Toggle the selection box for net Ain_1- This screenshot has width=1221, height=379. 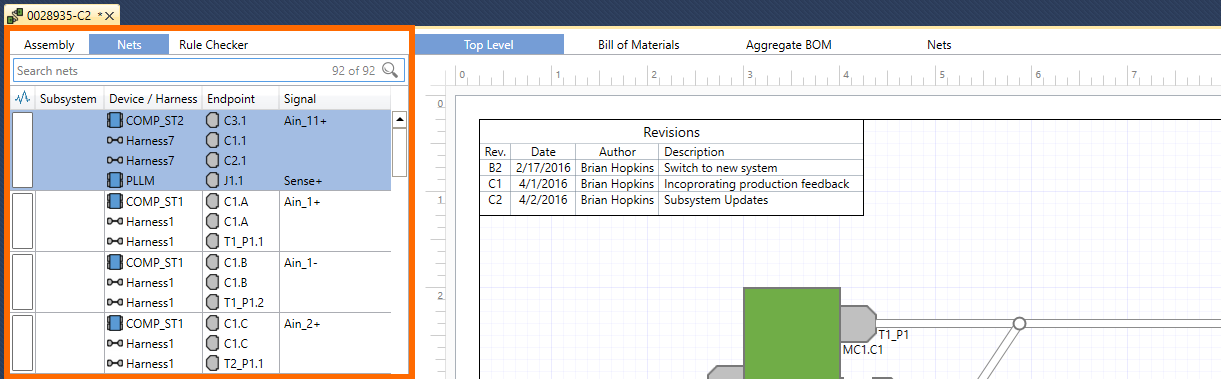[22, 283]
